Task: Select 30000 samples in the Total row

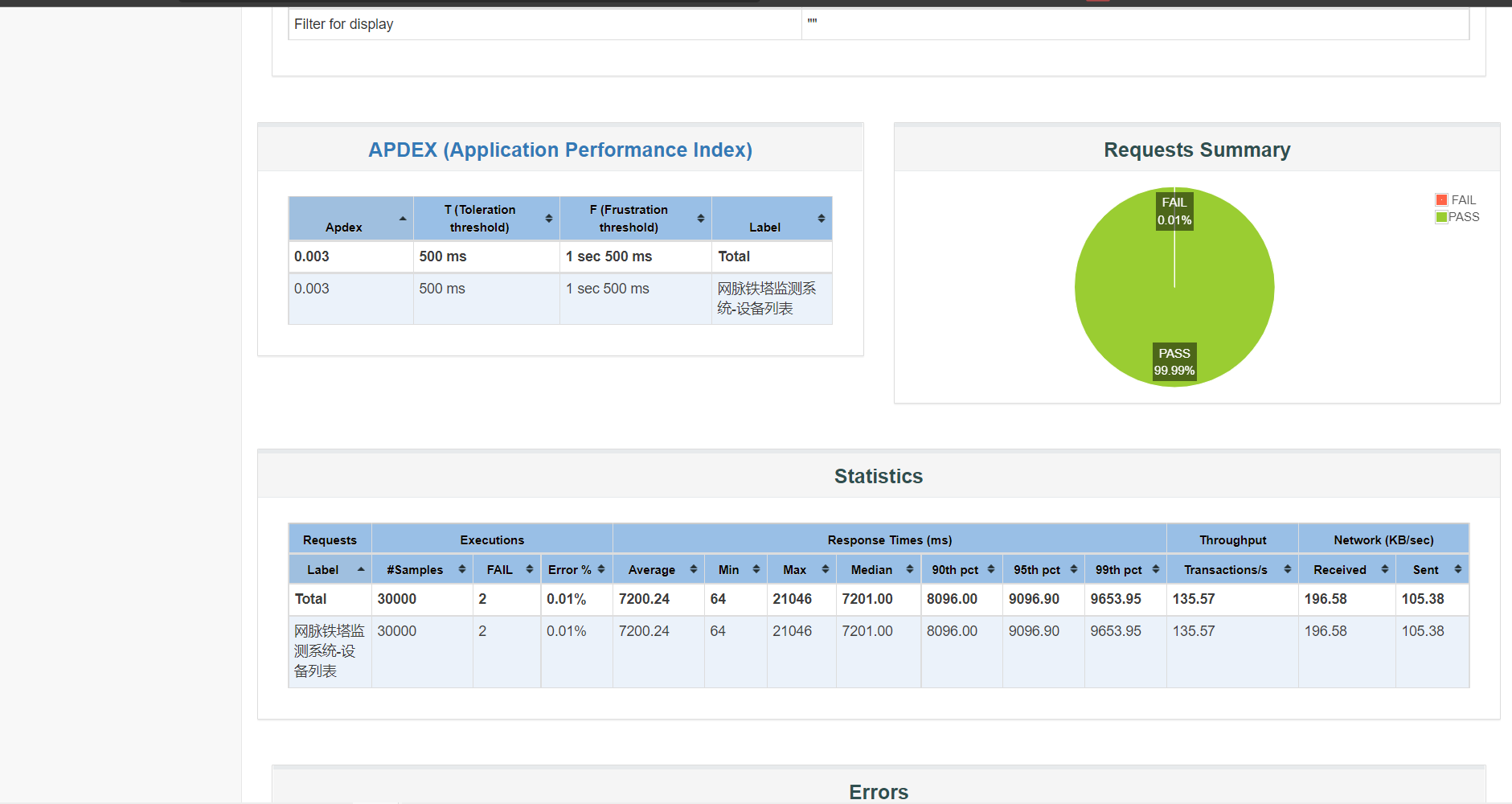Action: tap(397, 599)
